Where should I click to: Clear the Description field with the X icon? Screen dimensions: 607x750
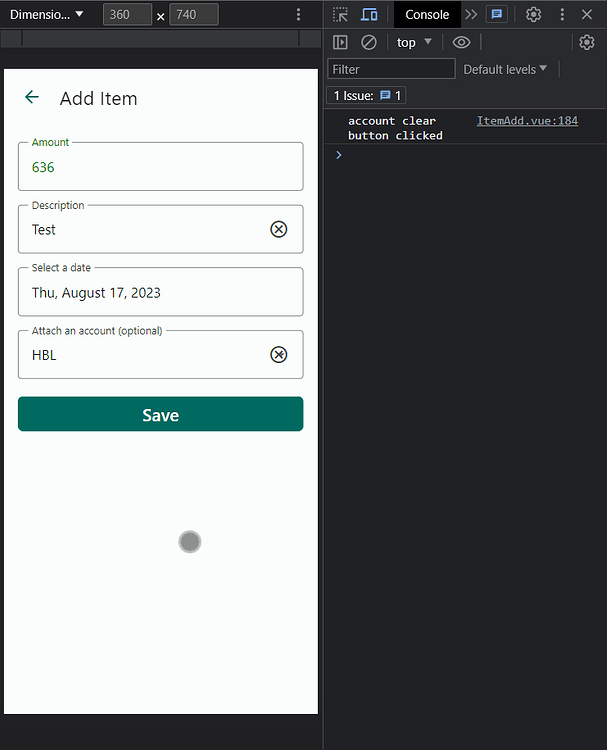278,230
